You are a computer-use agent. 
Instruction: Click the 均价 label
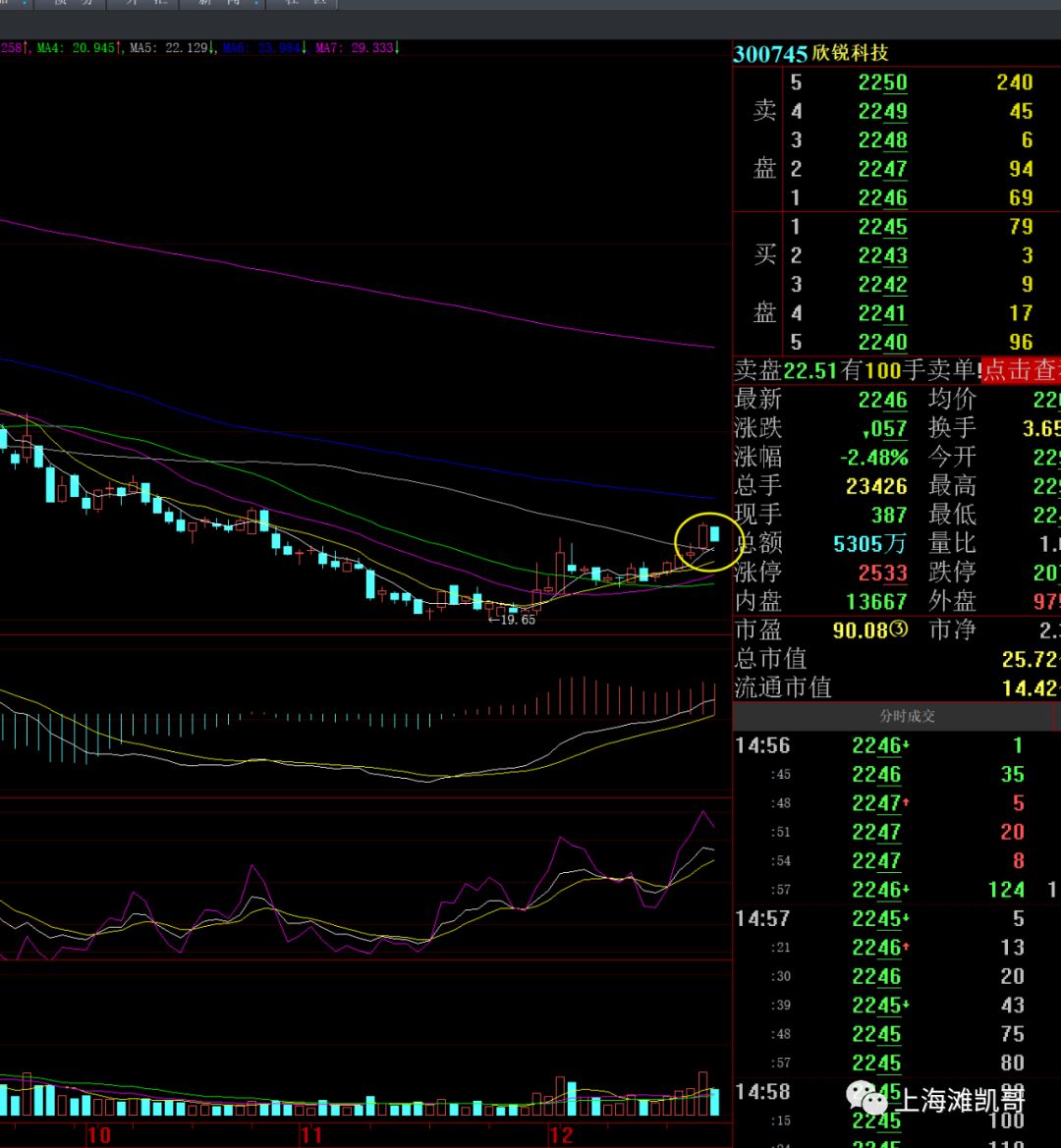pos(952,399)
